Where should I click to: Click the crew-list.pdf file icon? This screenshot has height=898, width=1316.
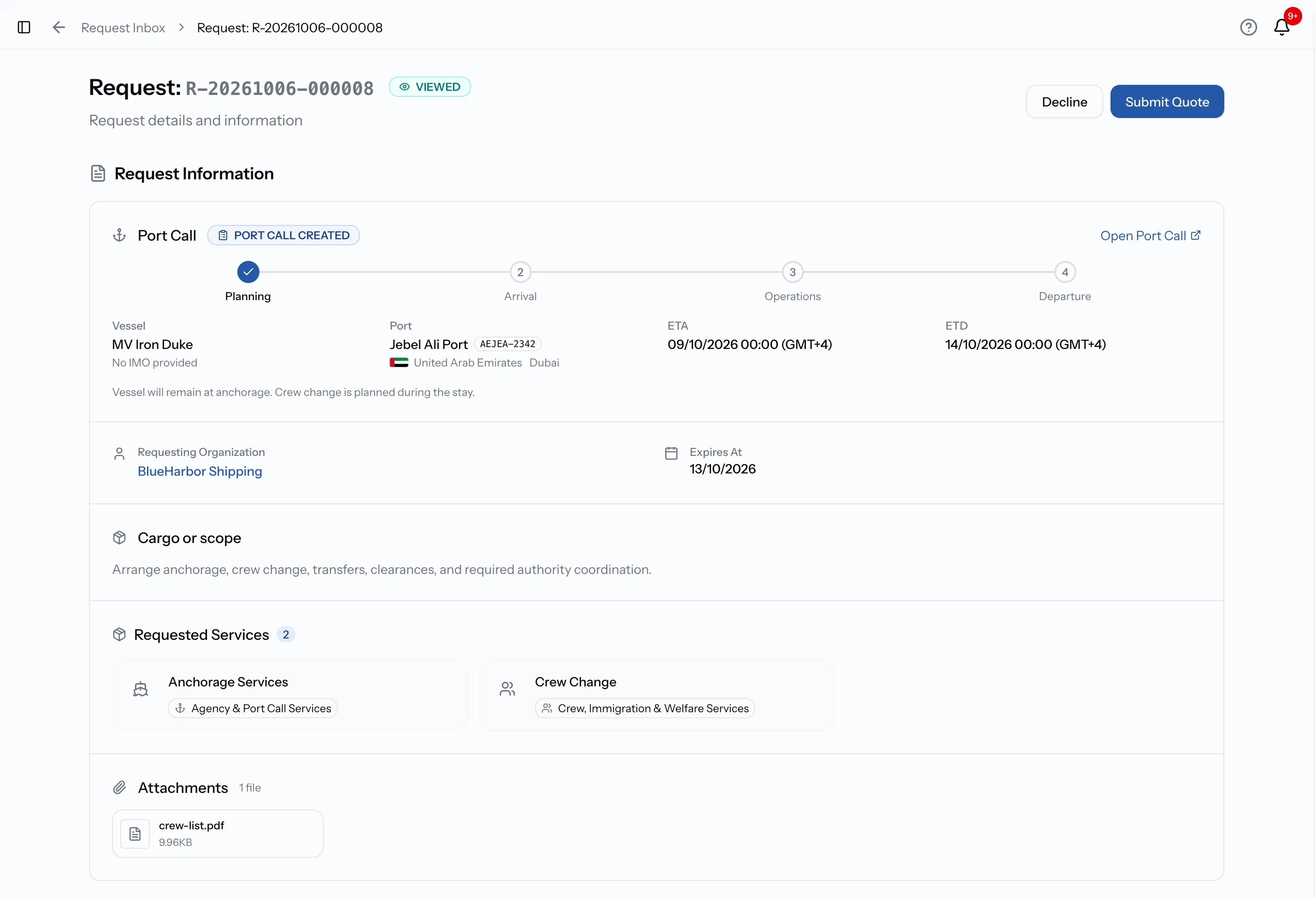click(x=135, y=833)
